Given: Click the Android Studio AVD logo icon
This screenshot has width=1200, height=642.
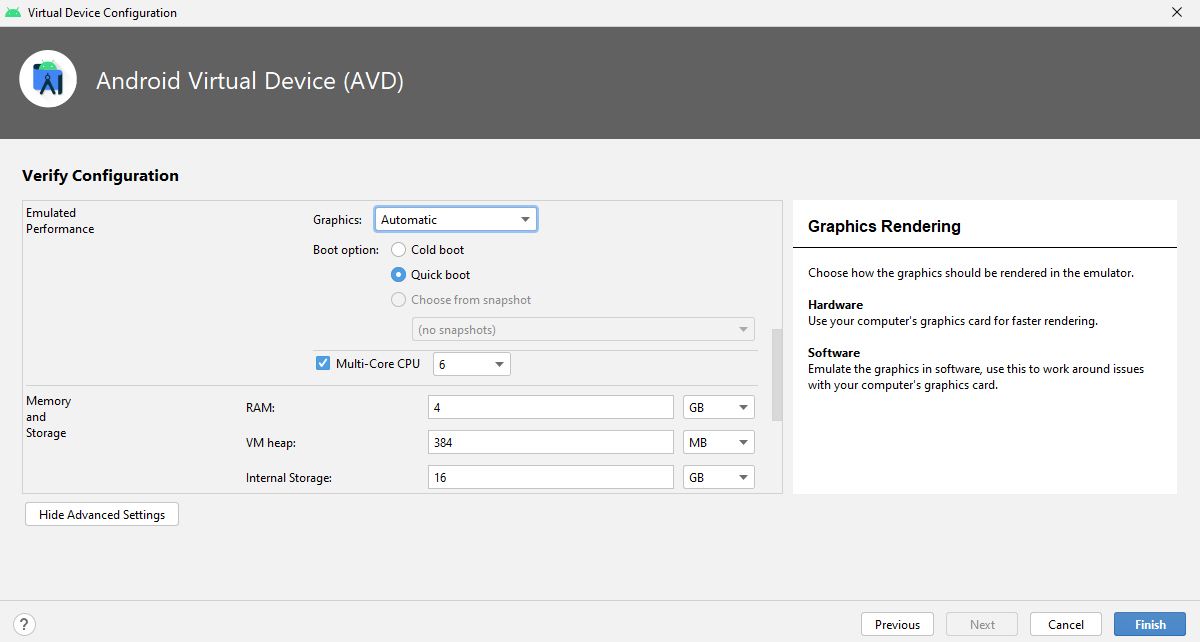Looking at the screenshot, I should [48, 79].
